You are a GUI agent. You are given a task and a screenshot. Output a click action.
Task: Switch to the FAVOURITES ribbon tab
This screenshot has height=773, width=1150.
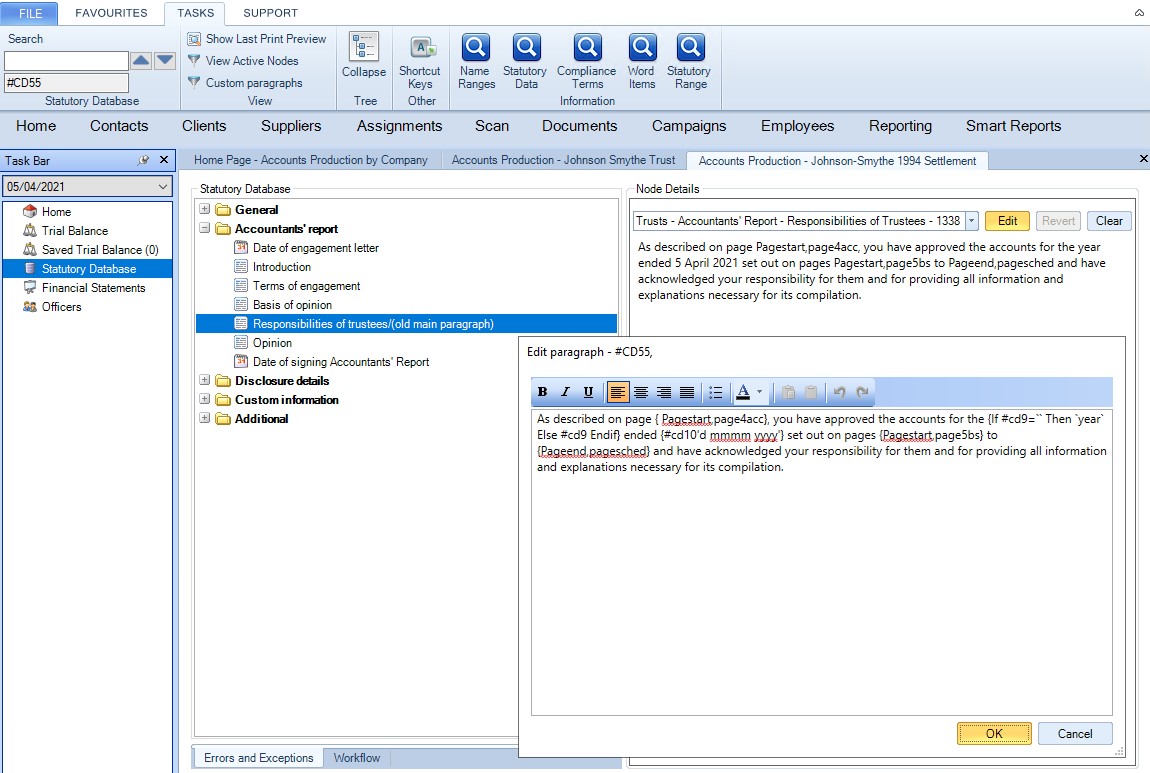111,13
